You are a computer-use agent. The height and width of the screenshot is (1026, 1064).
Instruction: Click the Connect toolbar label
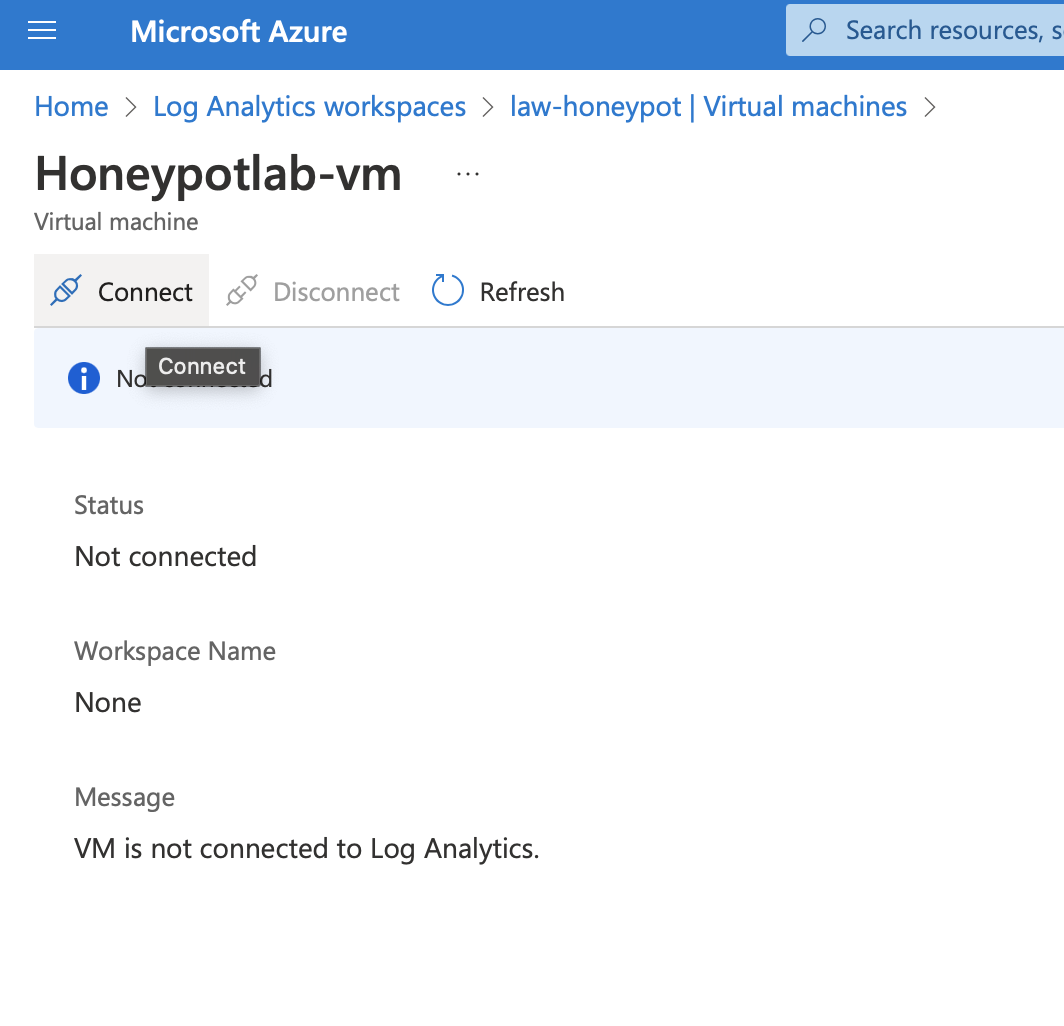pos(145,292)
